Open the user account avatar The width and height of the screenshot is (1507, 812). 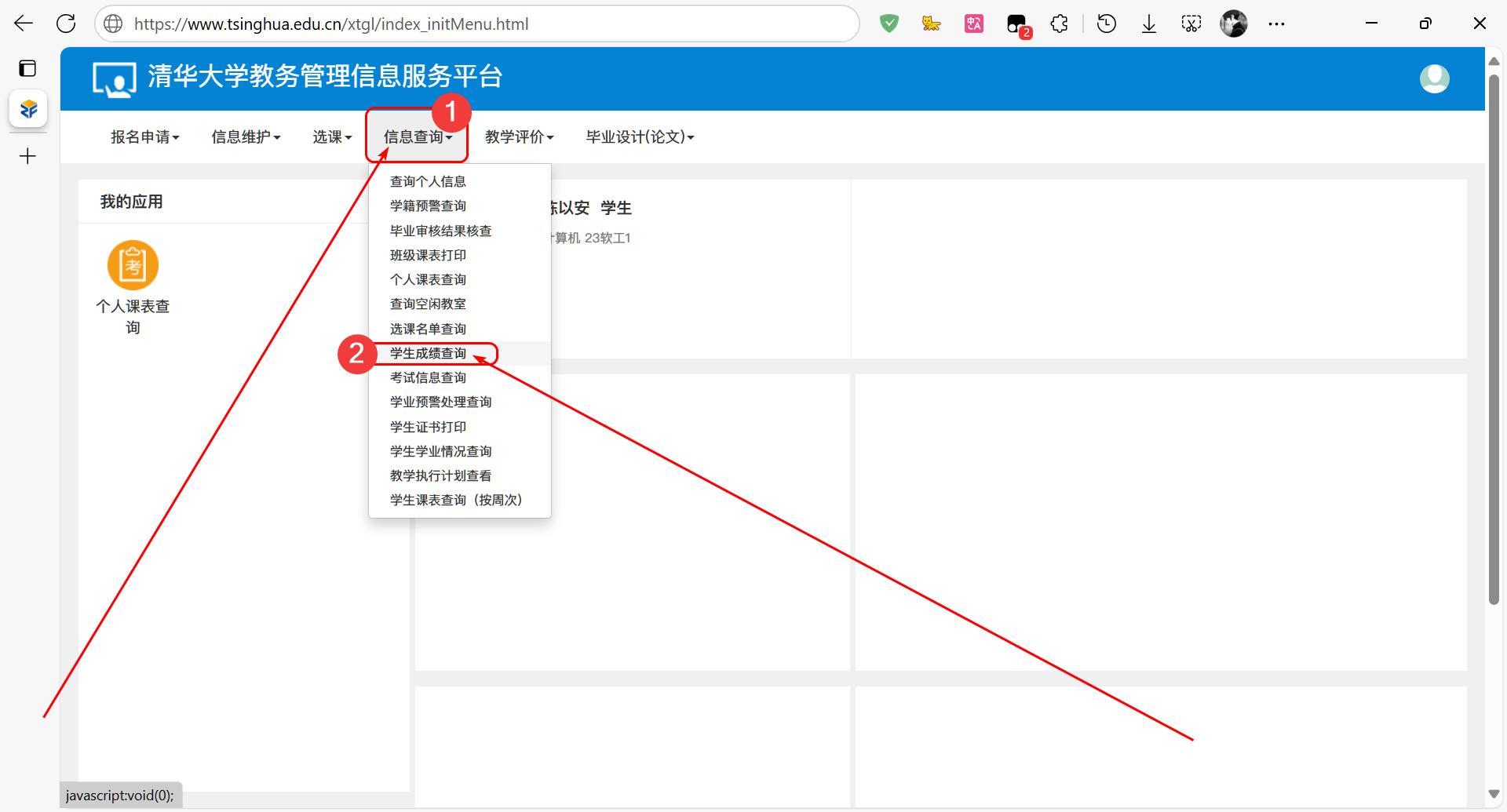pyautogui.click(x=1434, y=78)
